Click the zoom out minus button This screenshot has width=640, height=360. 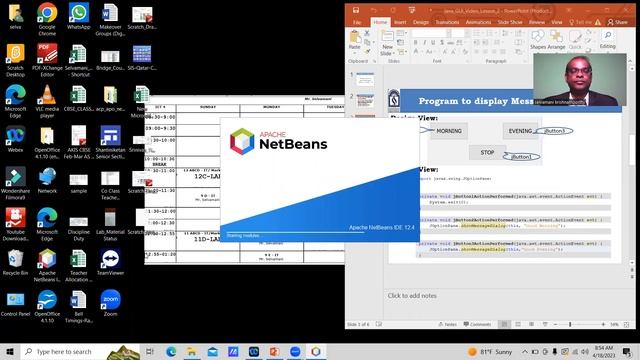click(555, 324)
